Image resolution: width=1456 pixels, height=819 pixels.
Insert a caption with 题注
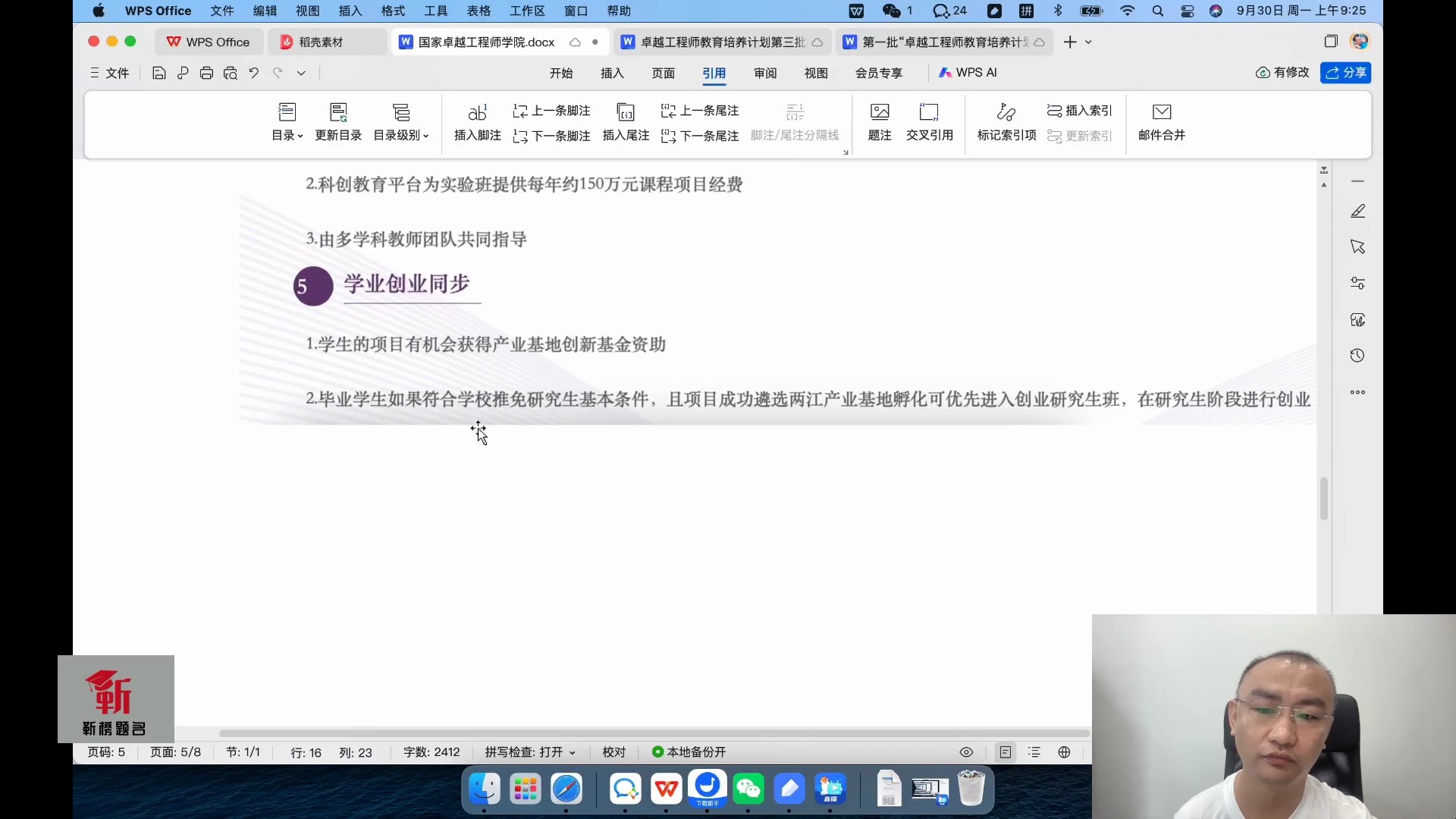point(880,122)
